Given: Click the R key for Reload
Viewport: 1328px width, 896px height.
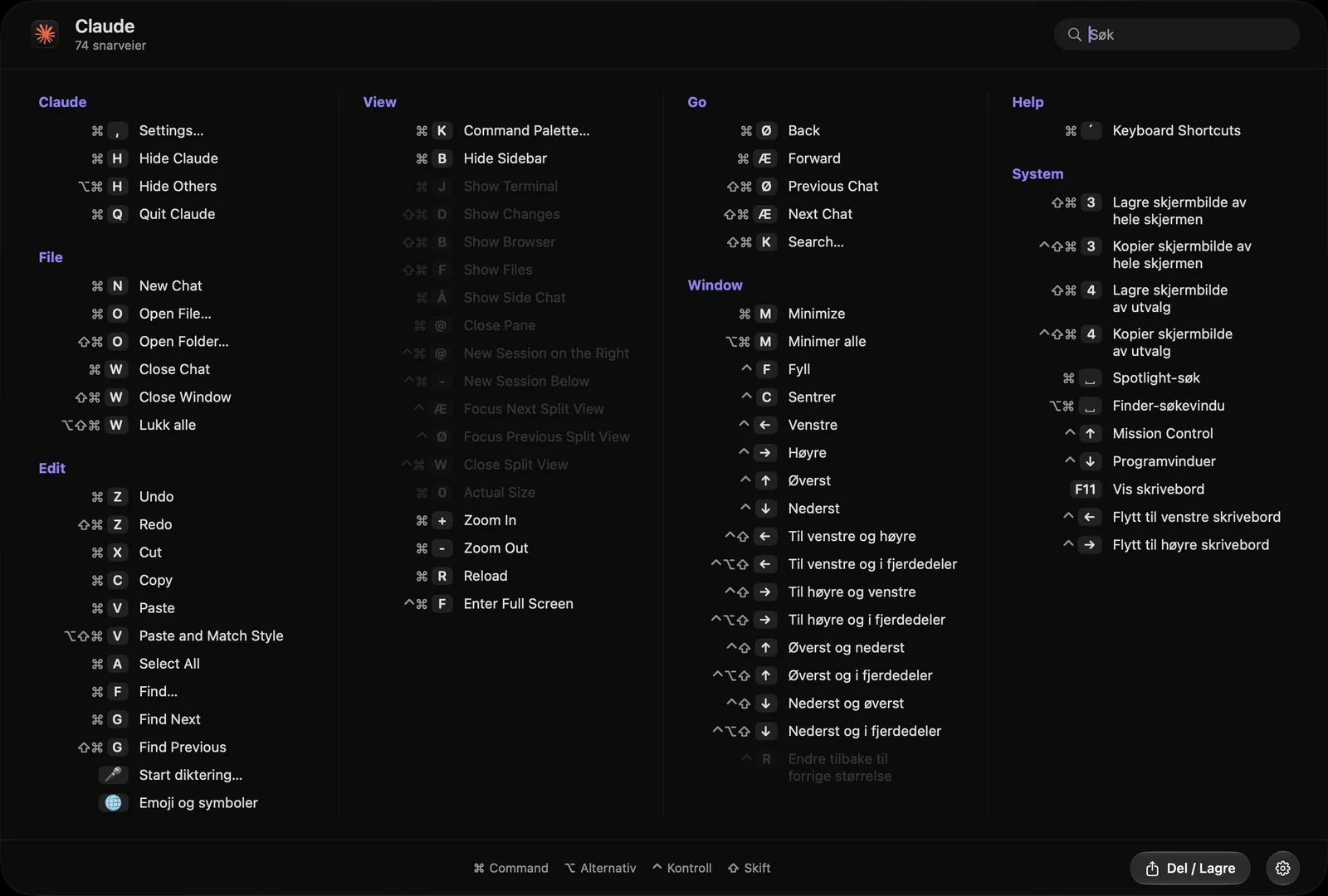Looking at the screenshot, I should (442, 576).
